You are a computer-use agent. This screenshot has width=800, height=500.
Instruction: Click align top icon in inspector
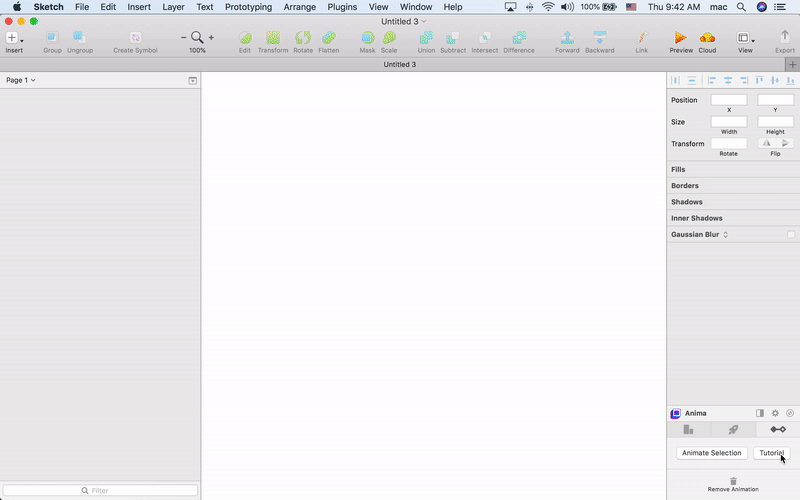click(x=759, y=80)
